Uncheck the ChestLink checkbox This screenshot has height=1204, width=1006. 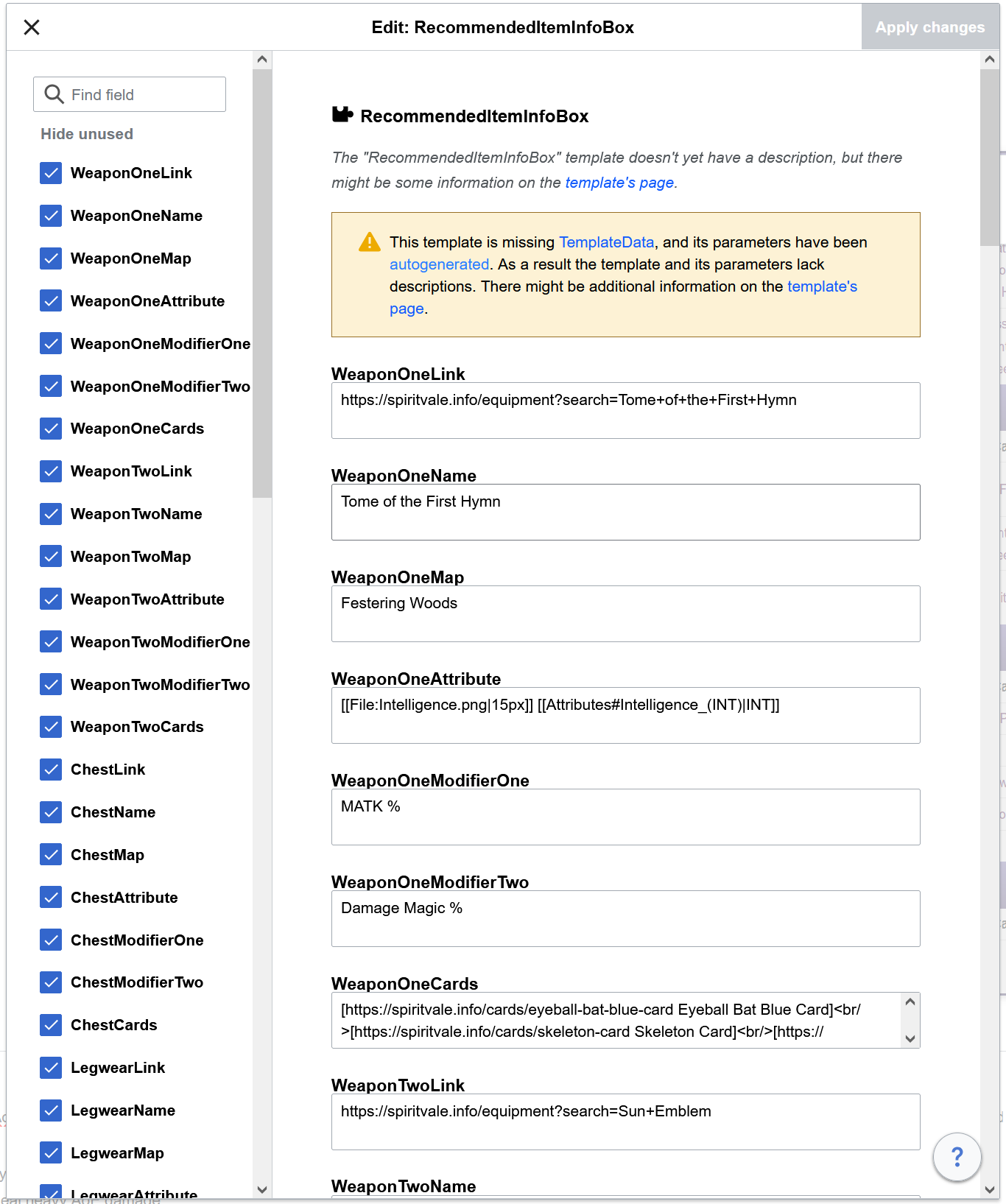[x=51, y=770]
